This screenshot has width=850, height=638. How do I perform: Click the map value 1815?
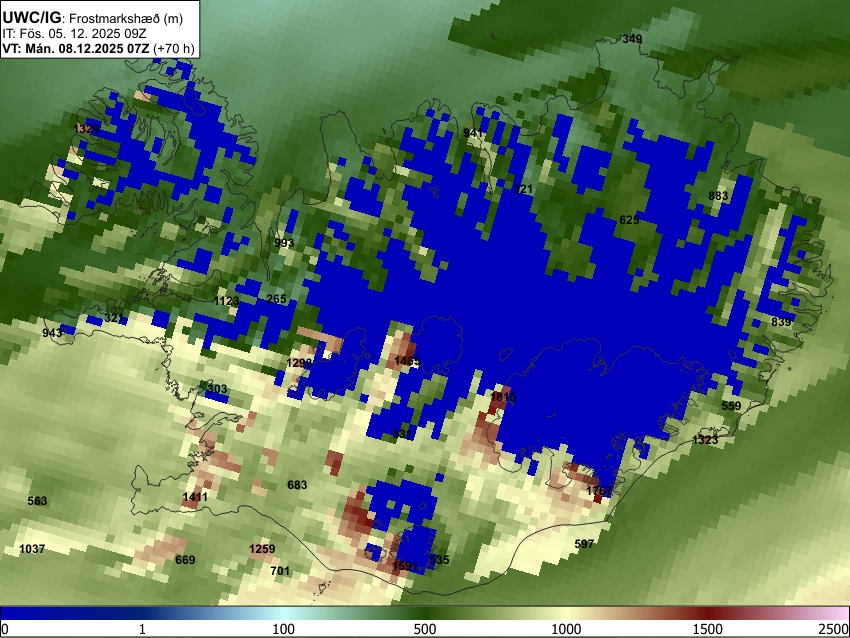503,397
